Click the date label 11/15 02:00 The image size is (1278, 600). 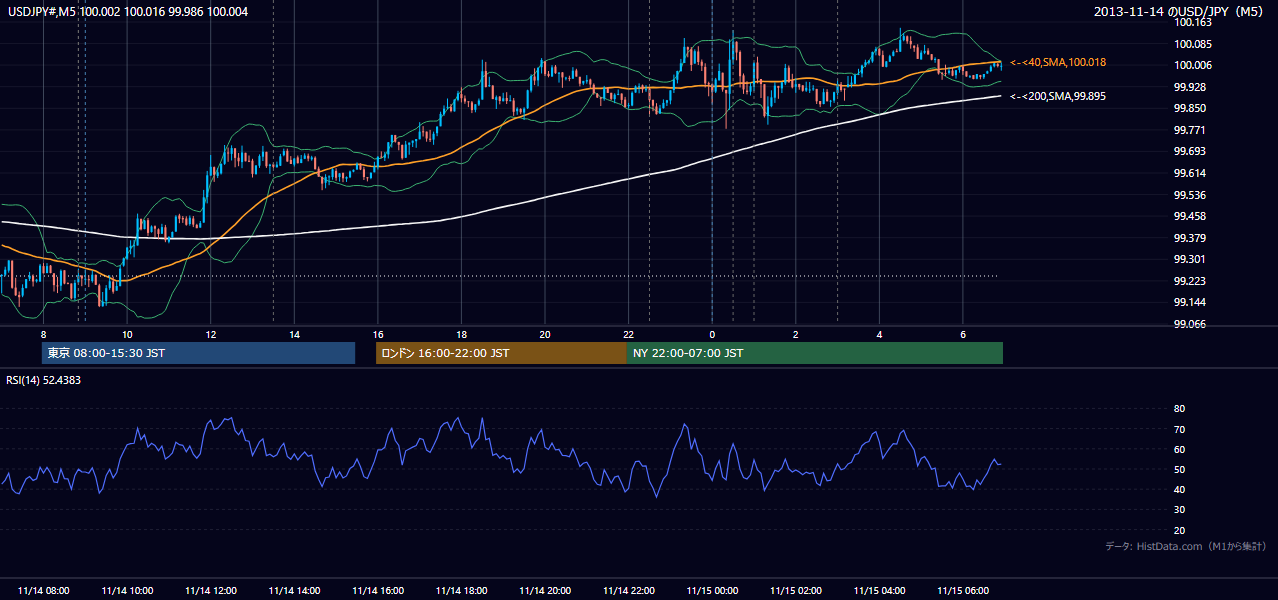(796, 591)
